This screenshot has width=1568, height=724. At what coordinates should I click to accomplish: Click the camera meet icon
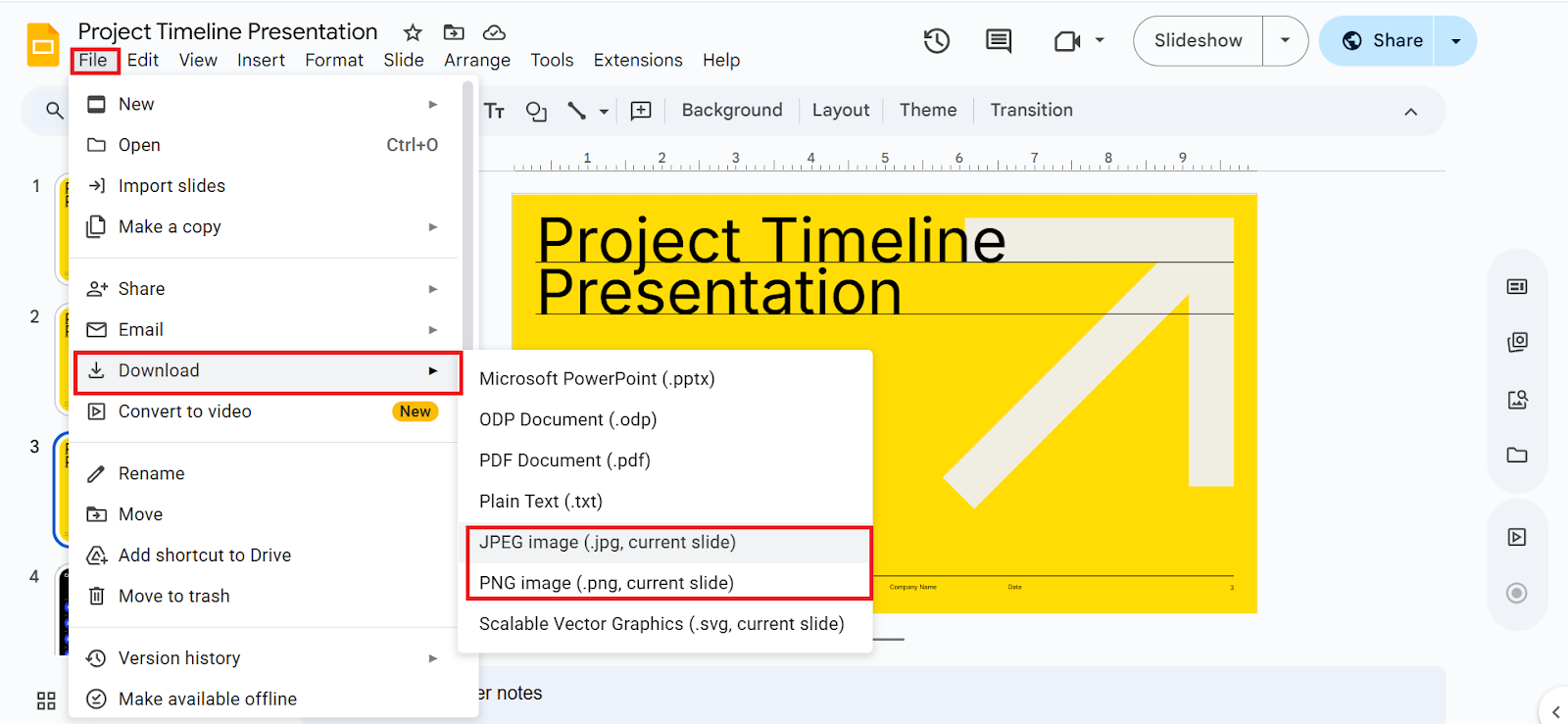click(x=1067, y=41)
